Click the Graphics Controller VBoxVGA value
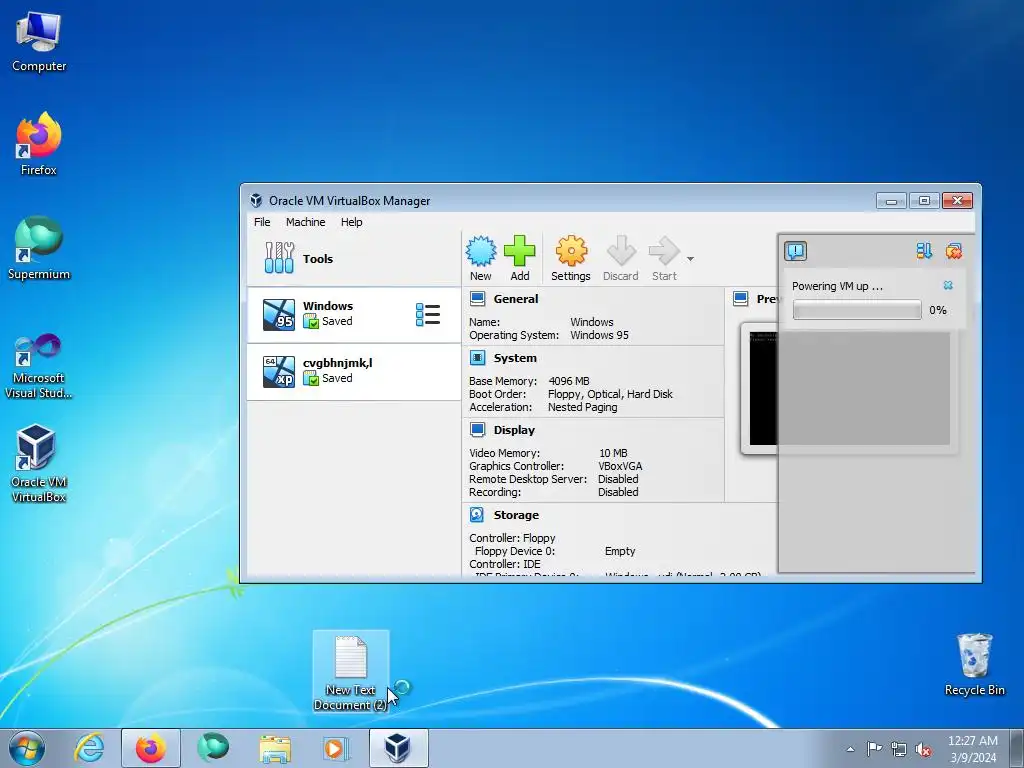 click(x=620, y=466)
